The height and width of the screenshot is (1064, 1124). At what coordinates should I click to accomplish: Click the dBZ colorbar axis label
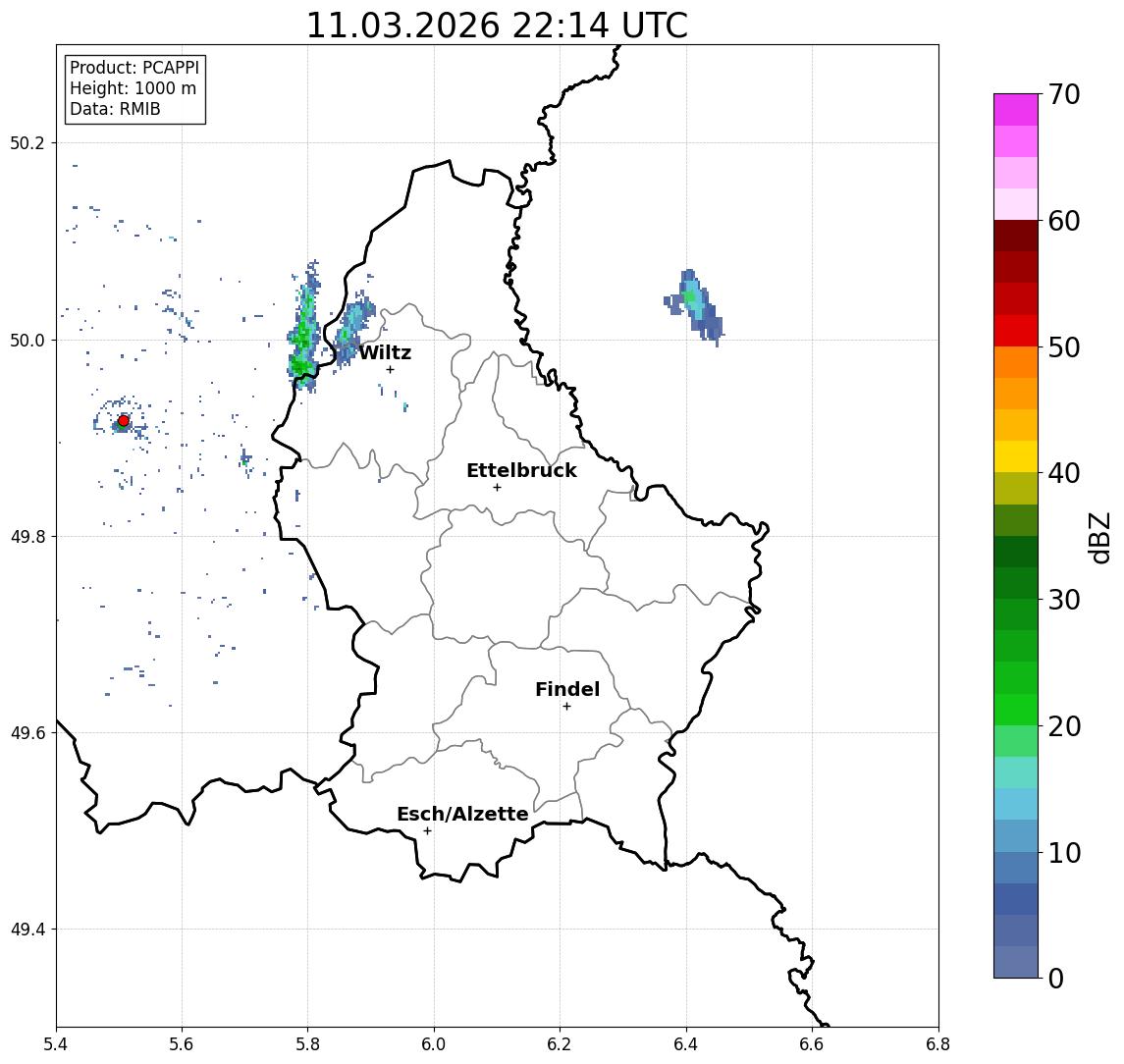(1099, 537)
